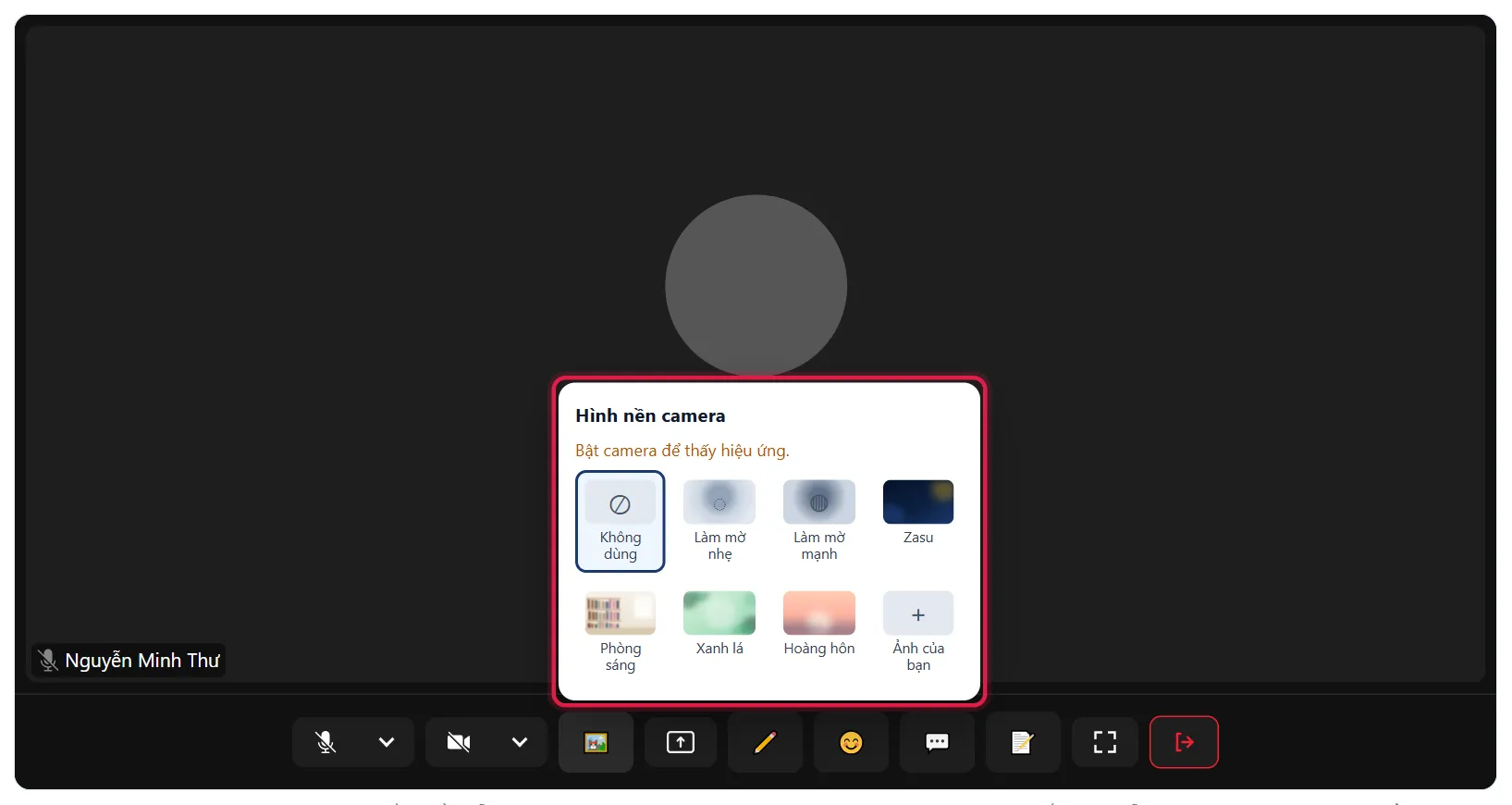The height and width of the screenshot is (805, 1512).
Task: Click the grey participant avatar circle
Action: (x=756, y=285)
